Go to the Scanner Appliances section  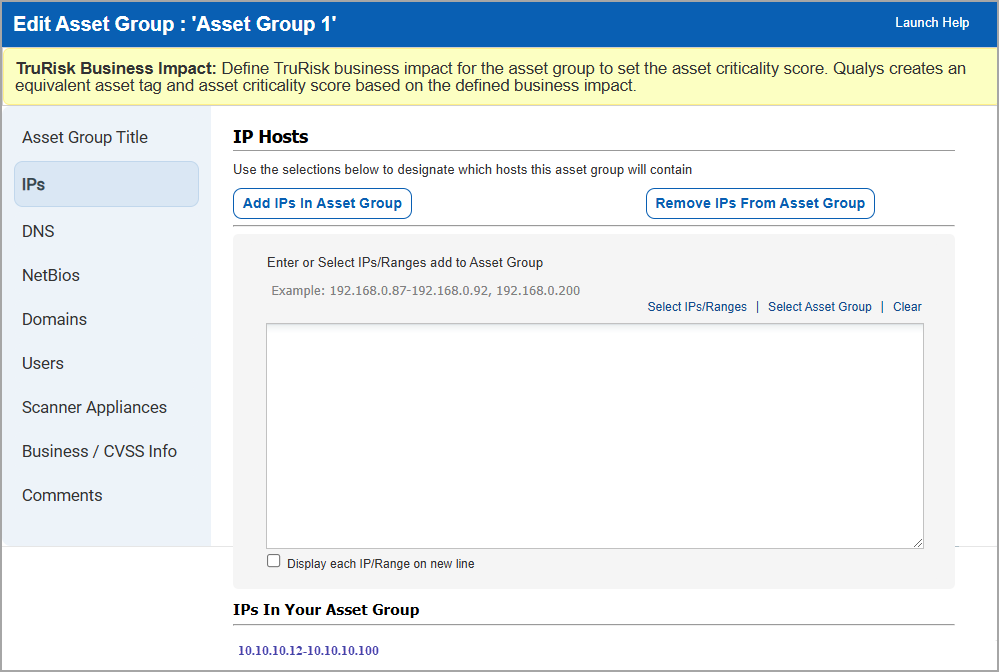[94, 407]
